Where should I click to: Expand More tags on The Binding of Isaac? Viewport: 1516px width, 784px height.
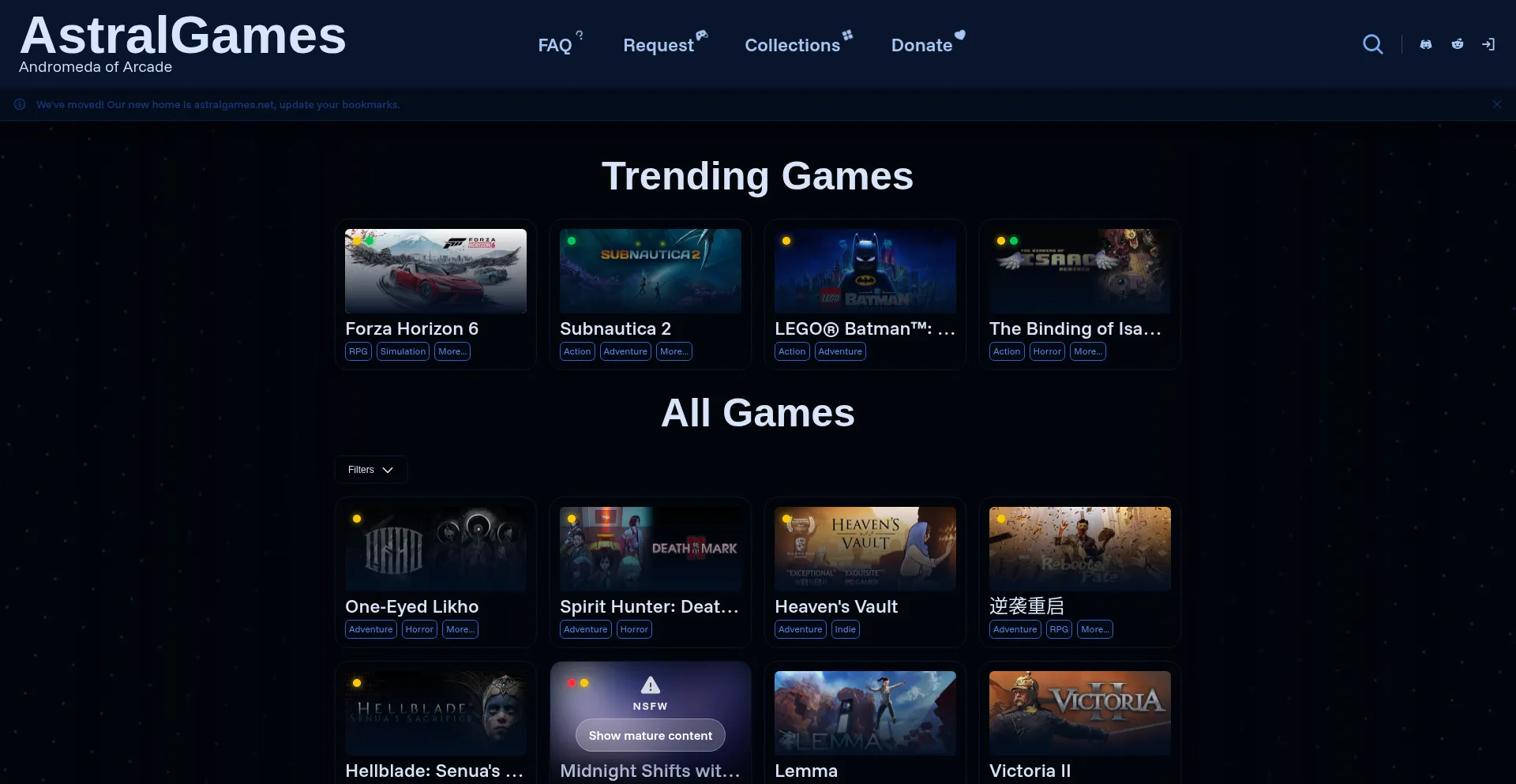(1088, 351)
